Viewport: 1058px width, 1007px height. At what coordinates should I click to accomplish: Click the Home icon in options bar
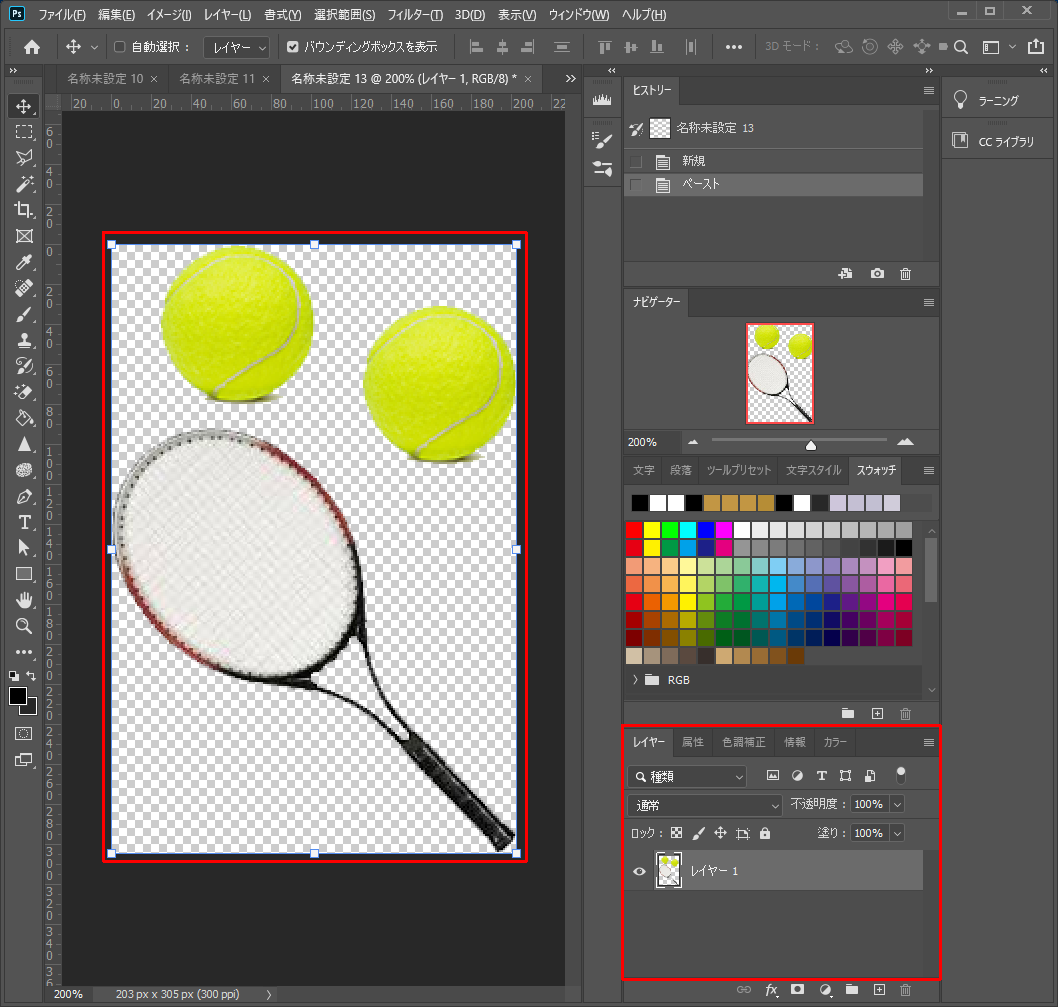[x=32, y=47]
